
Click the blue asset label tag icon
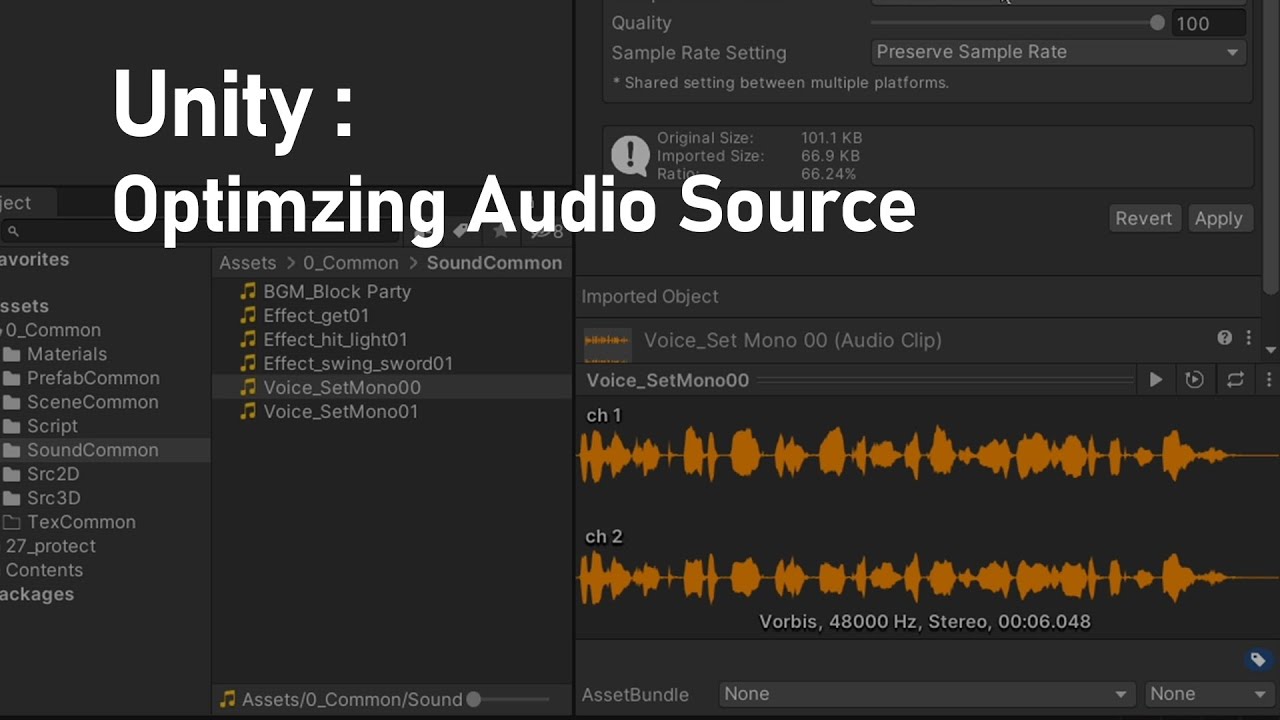point(1258,659)
